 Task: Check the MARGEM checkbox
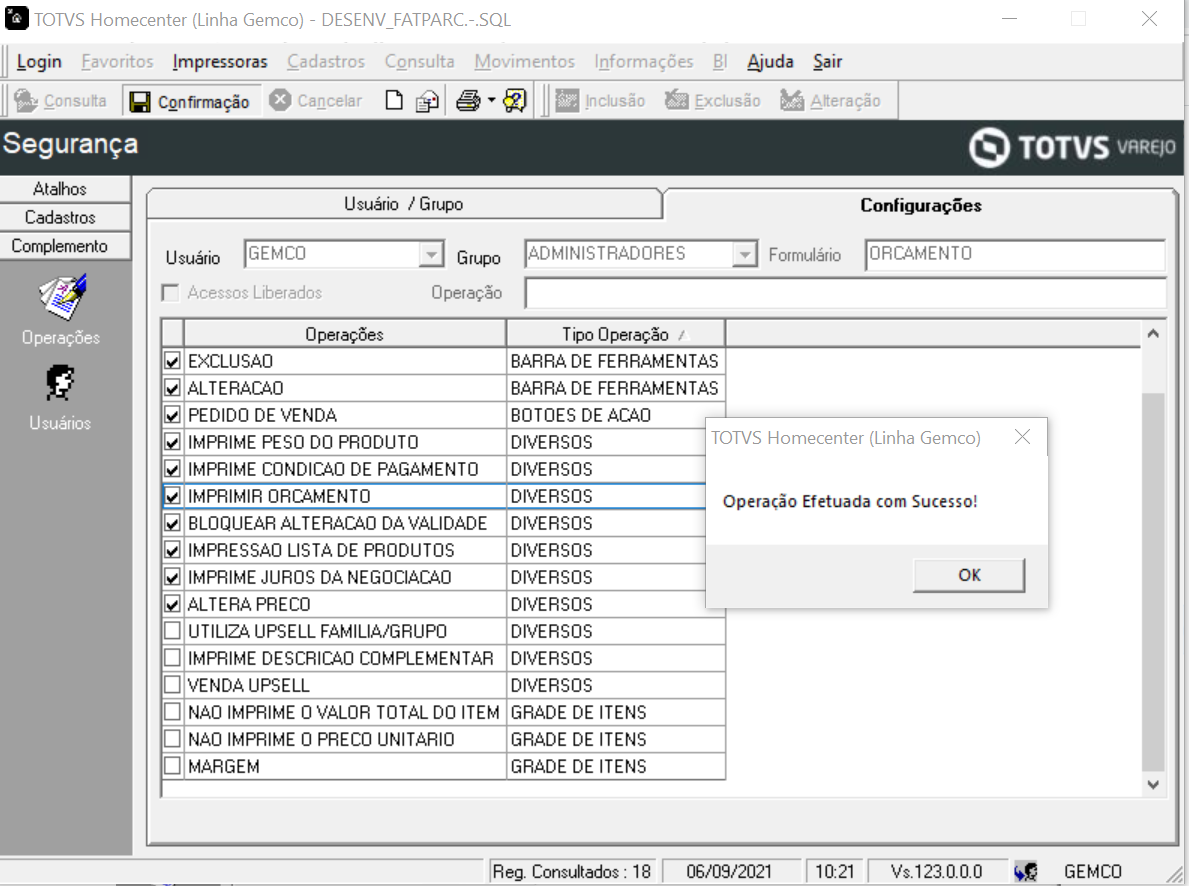pyautogui.click(x=172, y=766)
